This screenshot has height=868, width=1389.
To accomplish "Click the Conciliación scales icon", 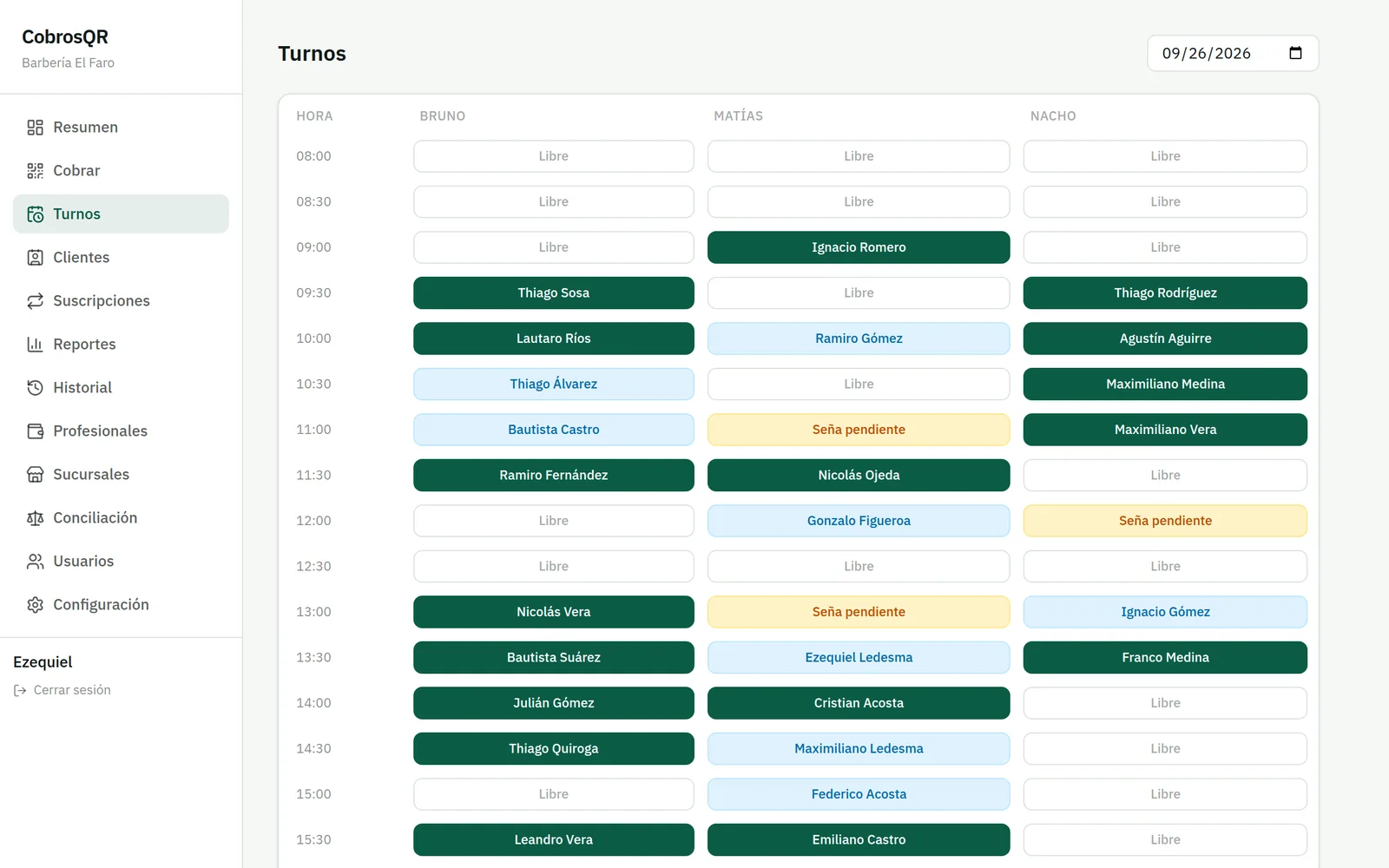I will click(x=35, y=518).
